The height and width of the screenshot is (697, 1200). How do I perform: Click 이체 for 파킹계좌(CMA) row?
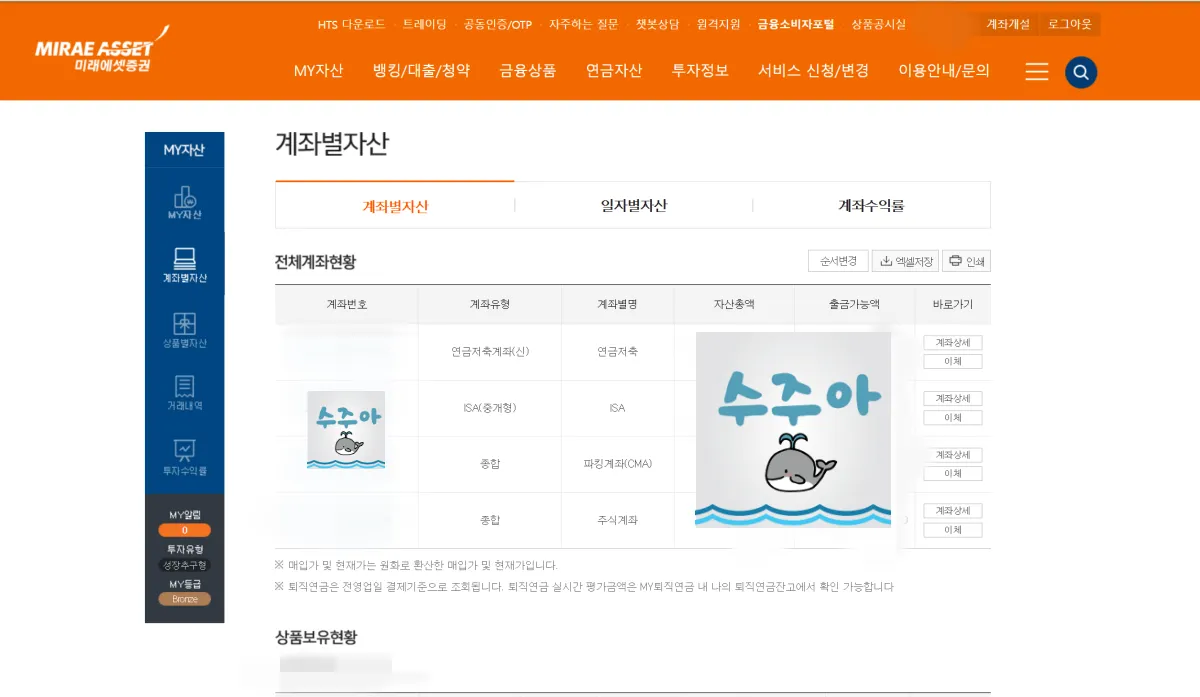coord(953,473)
